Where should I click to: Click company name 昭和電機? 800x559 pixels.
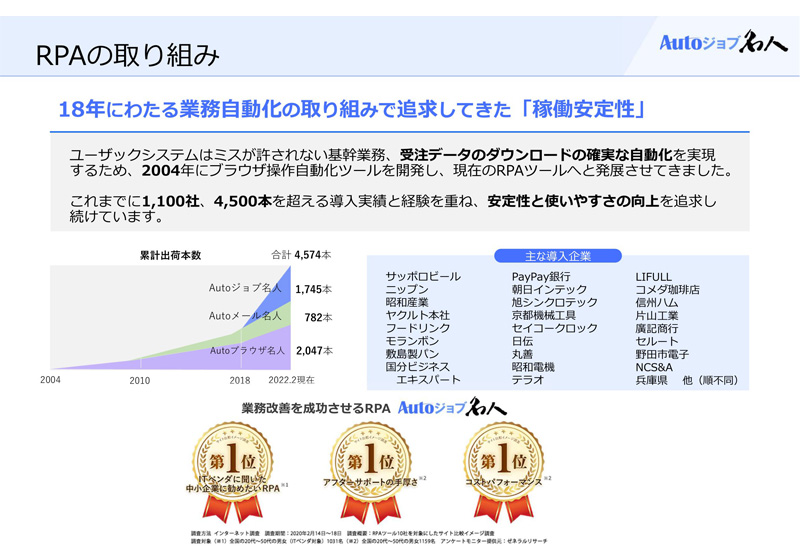(x=533, y=367)
